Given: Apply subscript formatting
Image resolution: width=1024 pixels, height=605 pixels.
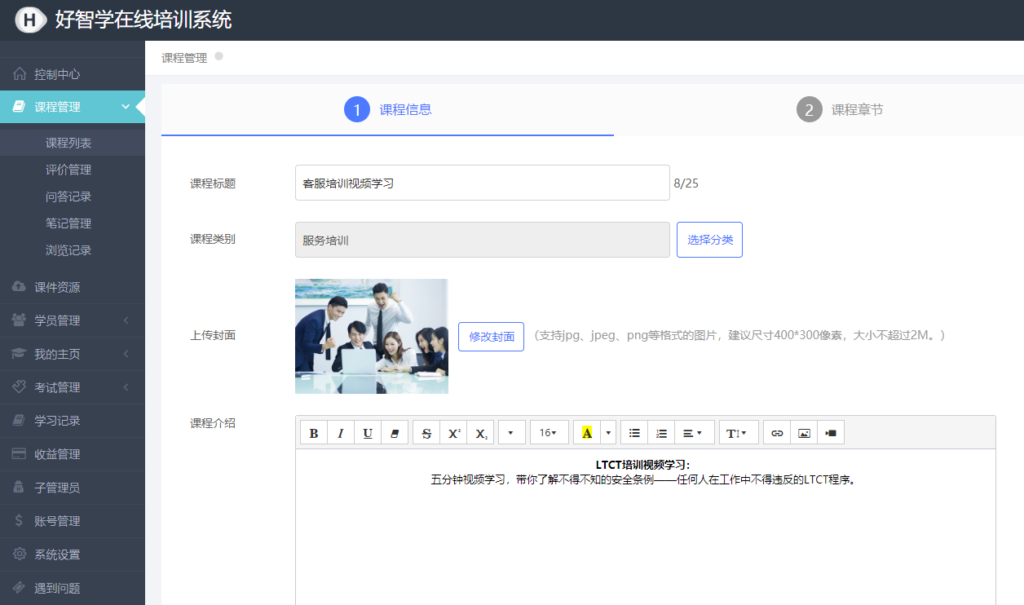Looking at the screenshot, I should (x=481, y=433).
